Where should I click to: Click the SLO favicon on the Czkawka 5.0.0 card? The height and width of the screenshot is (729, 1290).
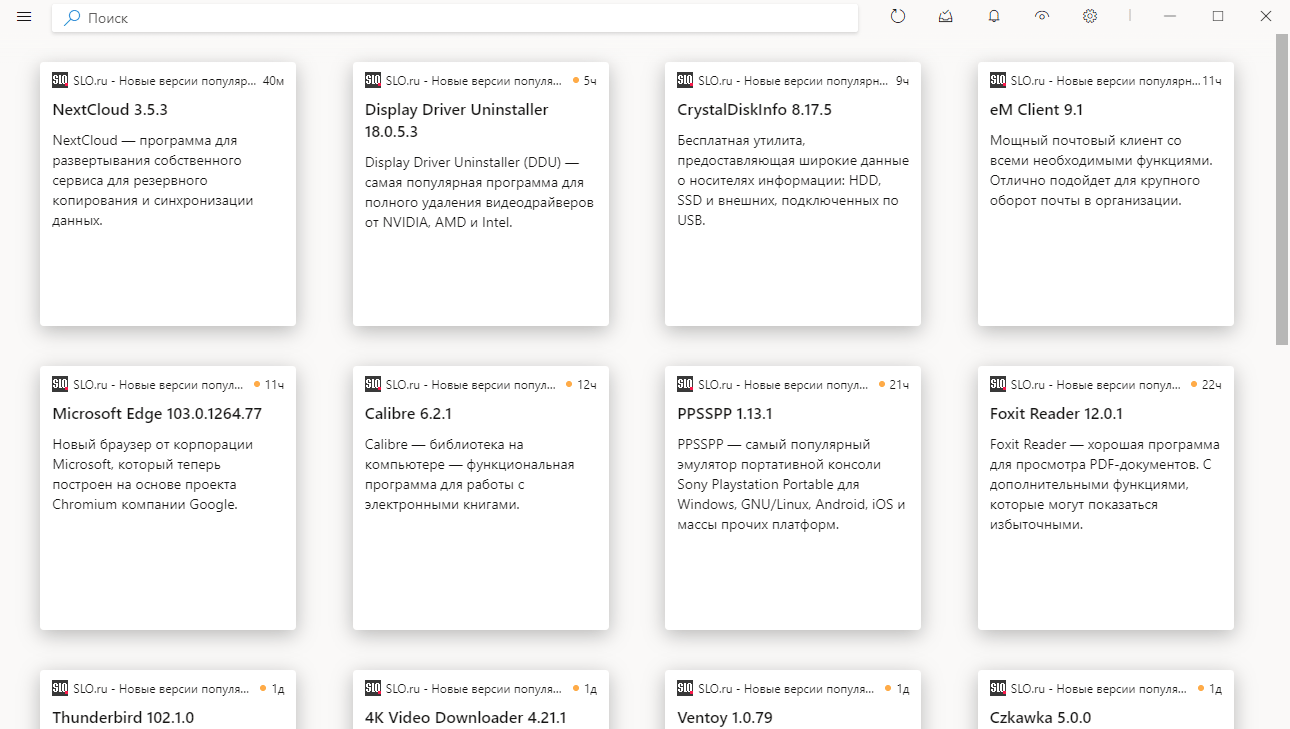pos(998,688)
